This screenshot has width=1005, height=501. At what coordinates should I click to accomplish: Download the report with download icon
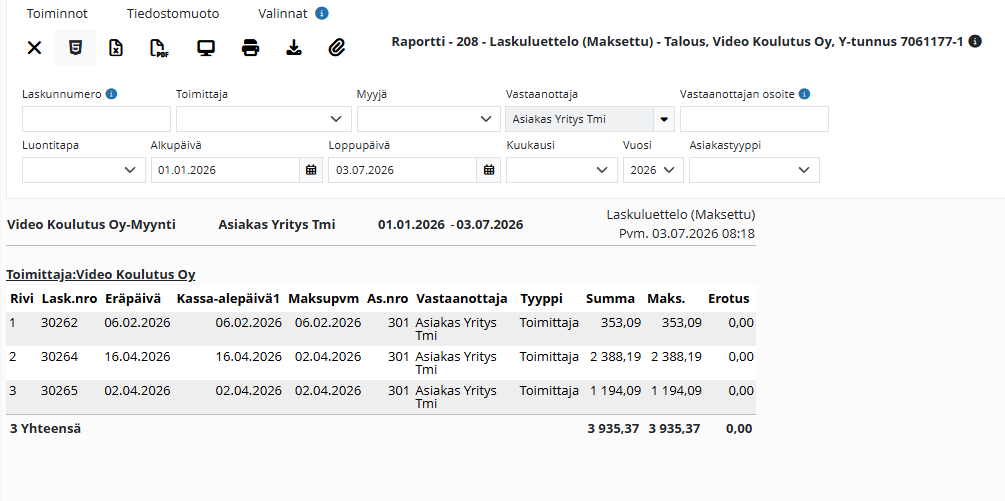coord(293,47)
